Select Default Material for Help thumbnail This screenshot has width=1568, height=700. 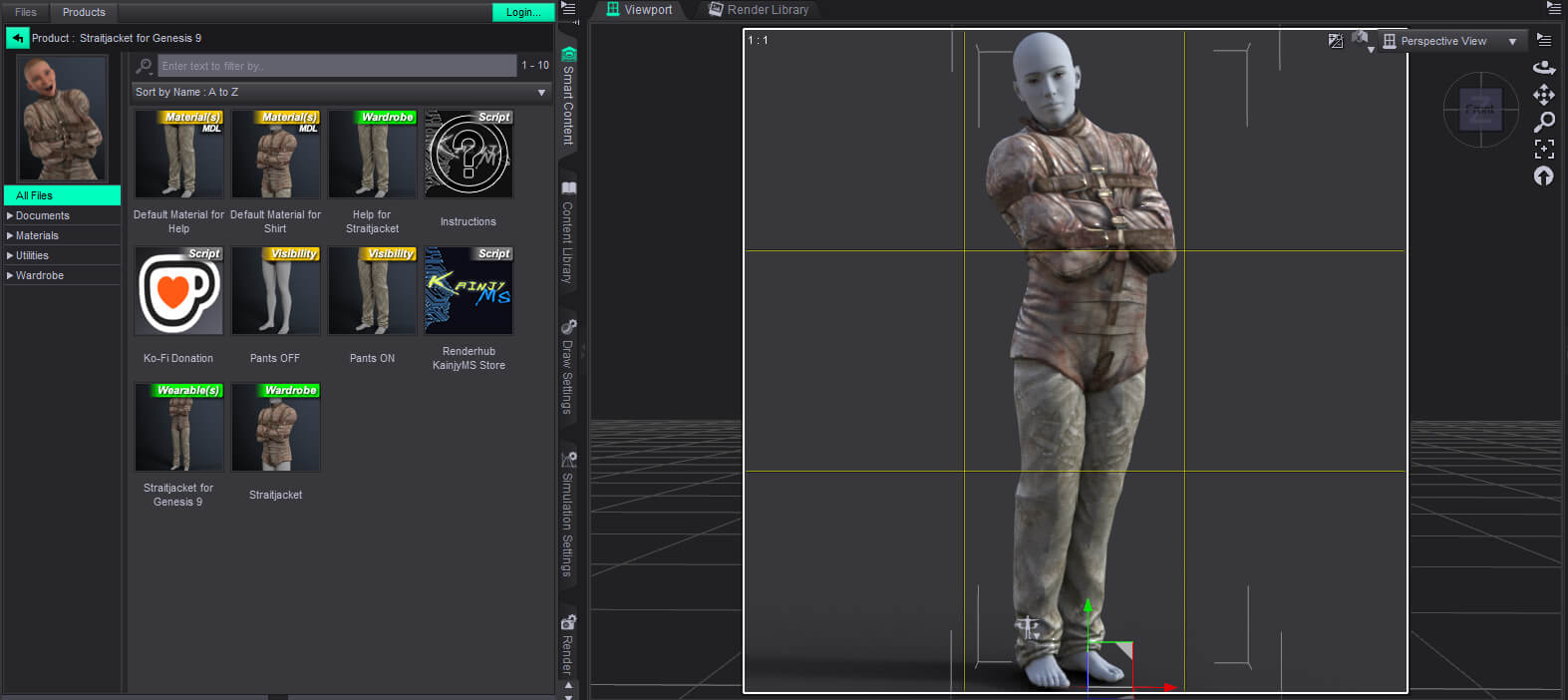tap(179, 154)
